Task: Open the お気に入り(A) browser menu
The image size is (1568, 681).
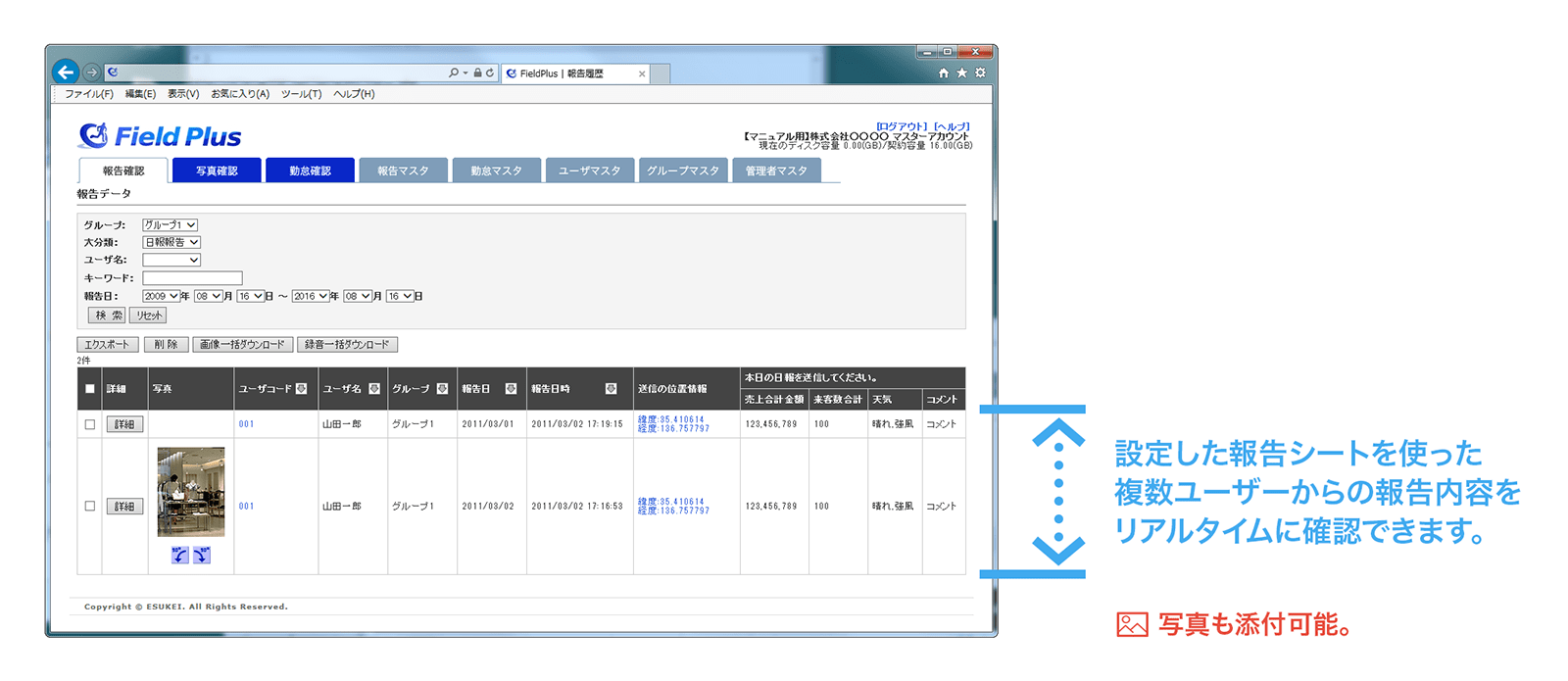Action: coord(240,94)
